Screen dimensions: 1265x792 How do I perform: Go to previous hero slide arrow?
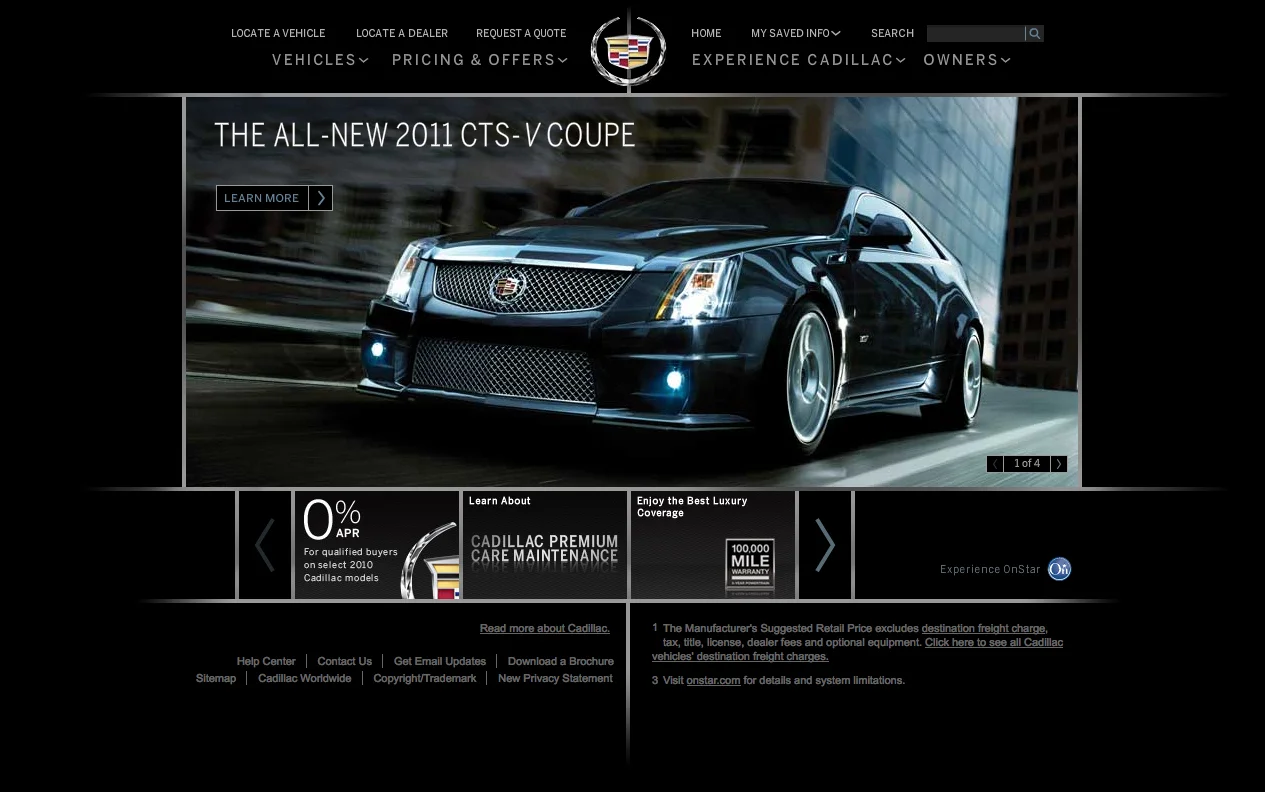click(995, 464)
